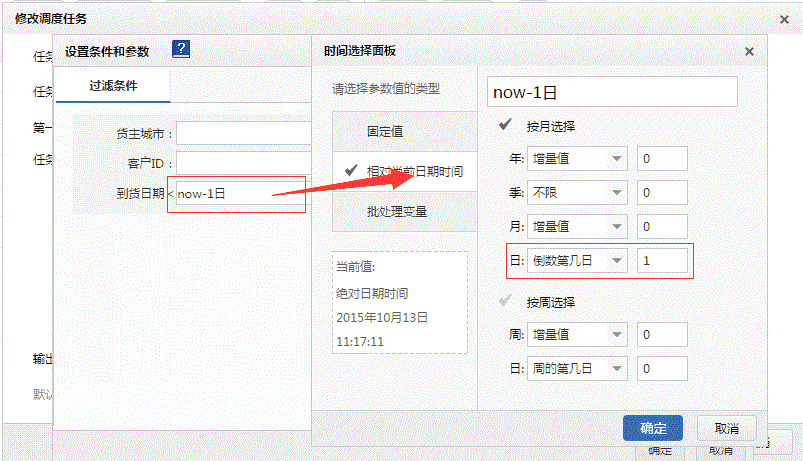Screen dimensions: 803x461
Task: Expand the 周的第几日 dropdown
Action: tap(578, 368)
